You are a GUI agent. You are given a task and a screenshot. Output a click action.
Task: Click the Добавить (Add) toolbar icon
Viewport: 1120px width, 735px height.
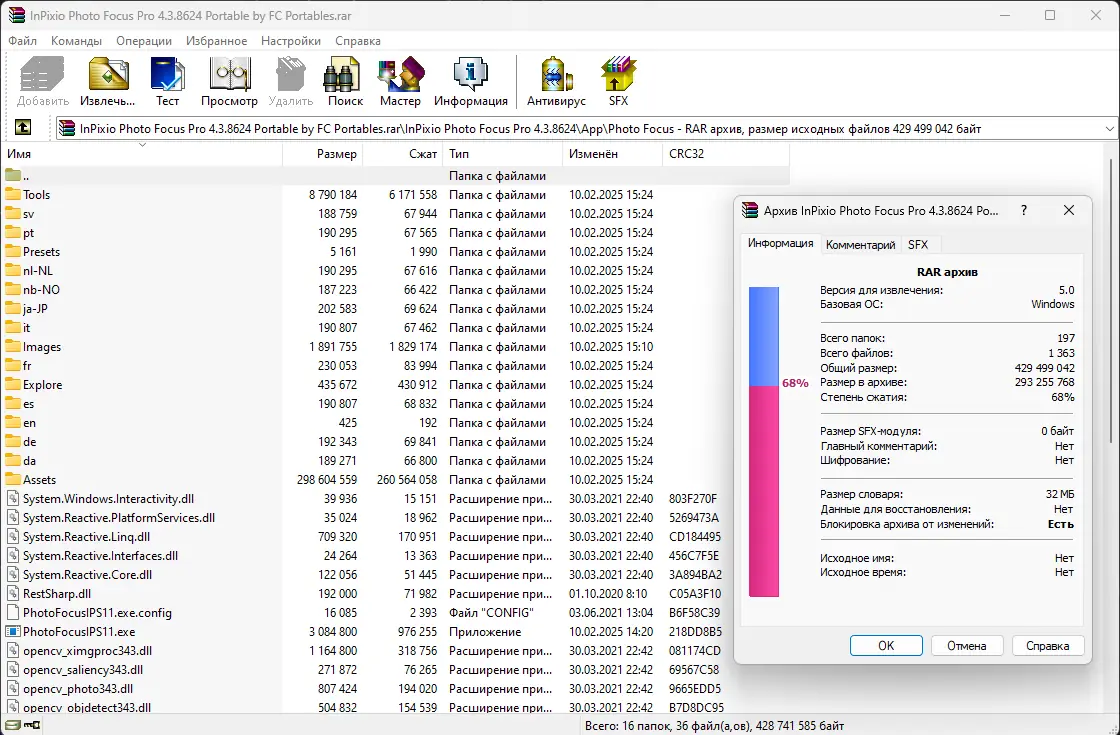42,74
